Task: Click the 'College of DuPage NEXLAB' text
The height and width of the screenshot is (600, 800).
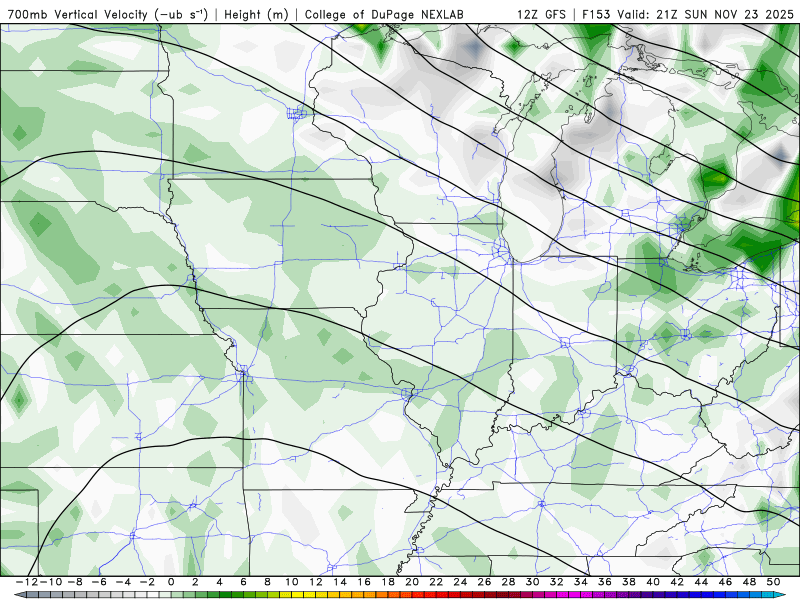Action: pos(384,14)
